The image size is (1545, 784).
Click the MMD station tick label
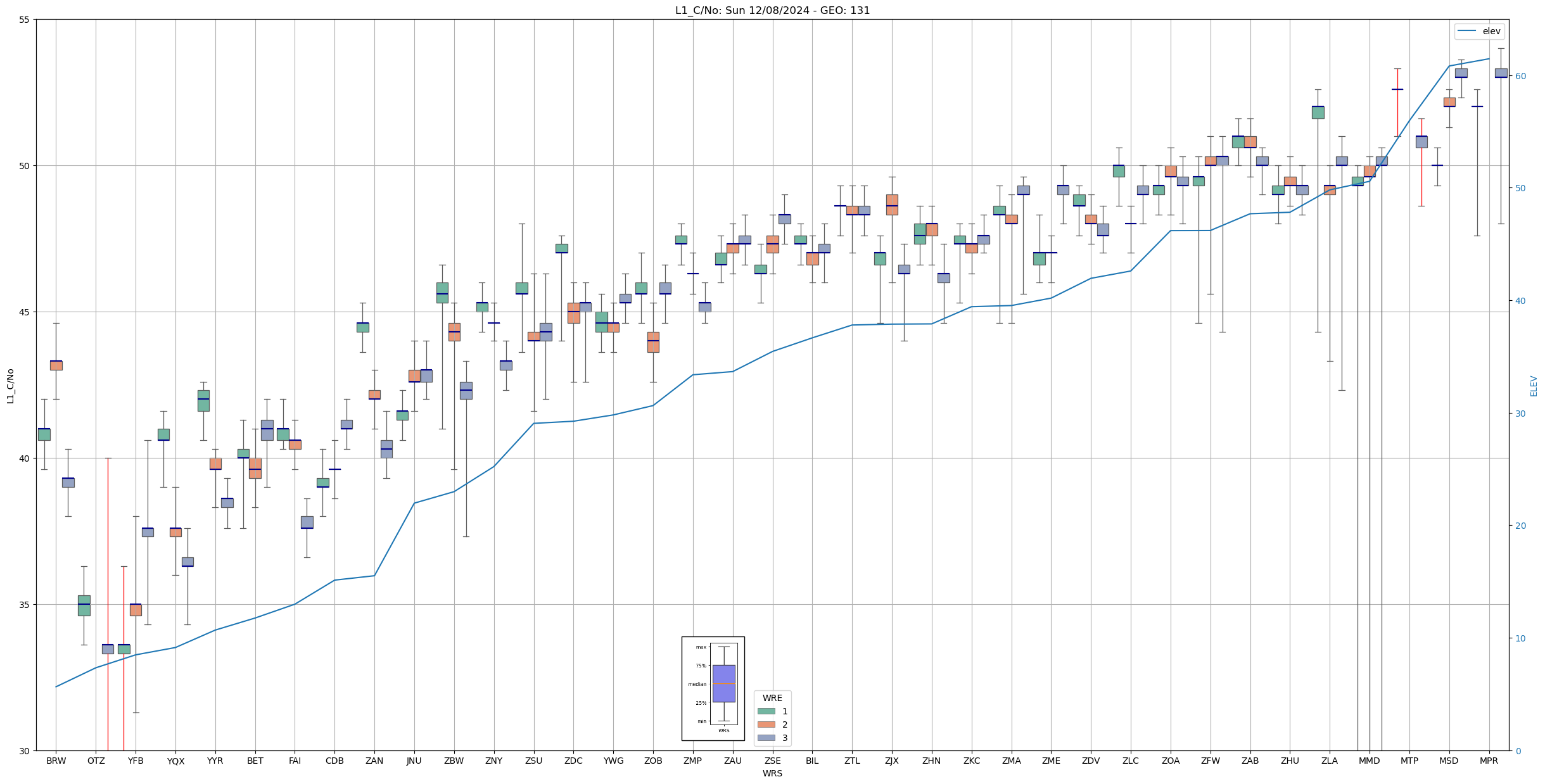(1369, 761)
